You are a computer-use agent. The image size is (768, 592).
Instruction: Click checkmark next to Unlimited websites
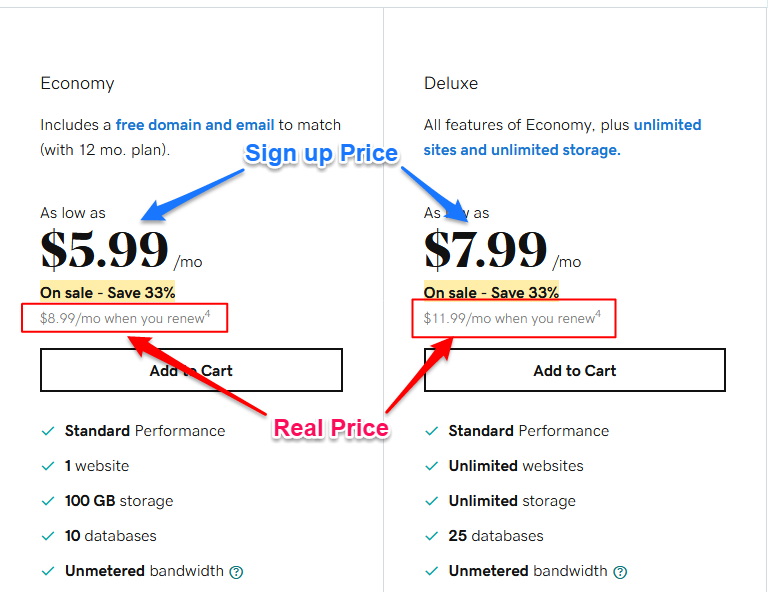pos(432,466)
